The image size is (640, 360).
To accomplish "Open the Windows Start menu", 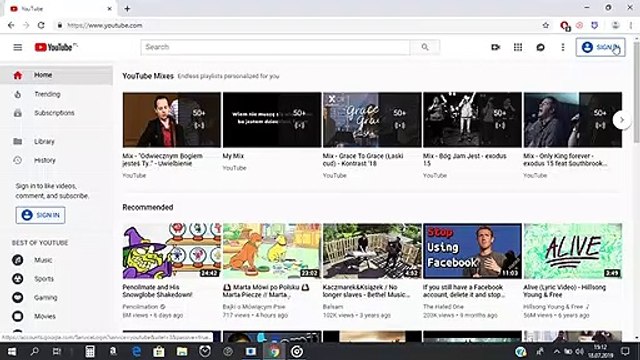I will 11,351.
